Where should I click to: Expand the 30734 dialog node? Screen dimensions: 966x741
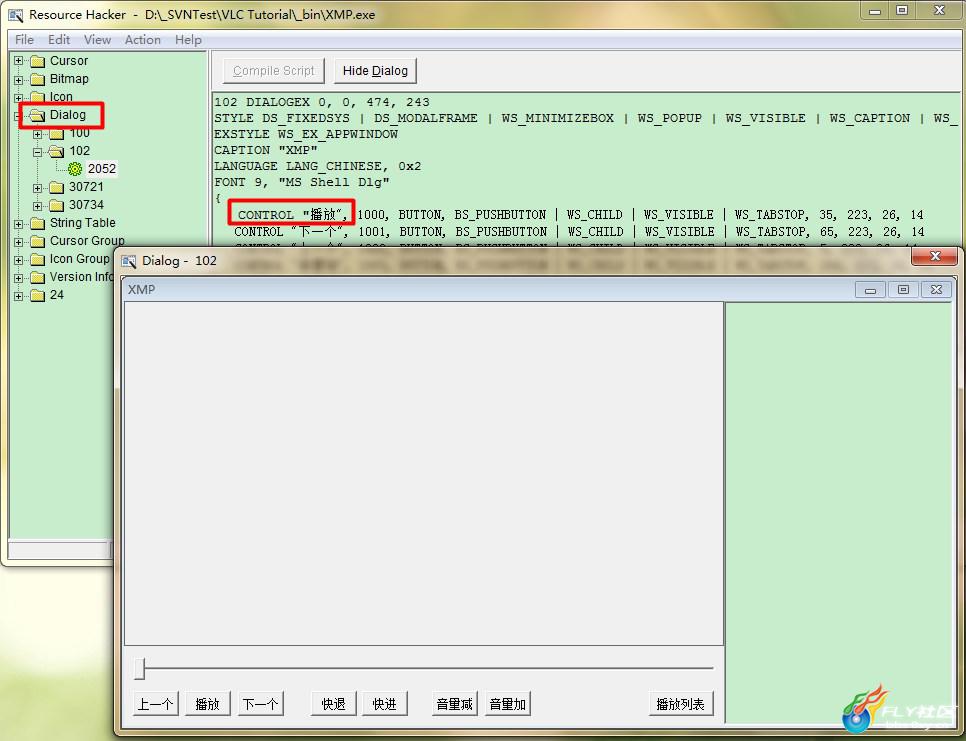pyautogui.click(x=38, y=206)
